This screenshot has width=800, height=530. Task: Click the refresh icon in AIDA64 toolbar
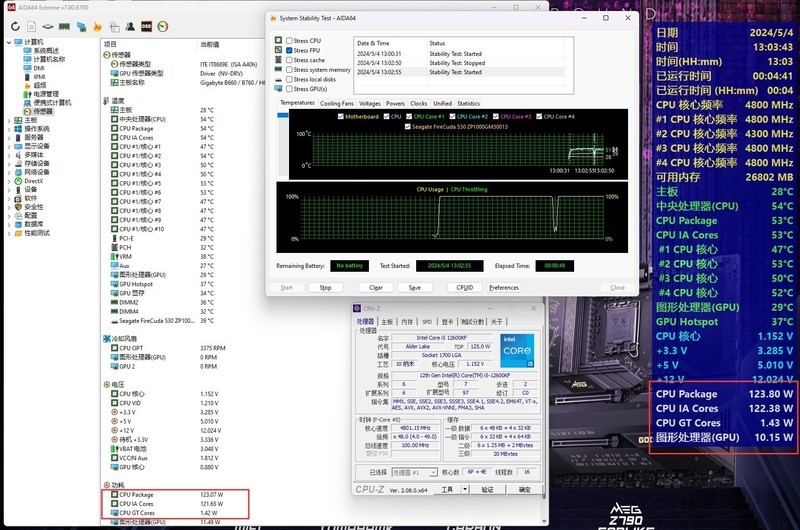click(15, 26)
